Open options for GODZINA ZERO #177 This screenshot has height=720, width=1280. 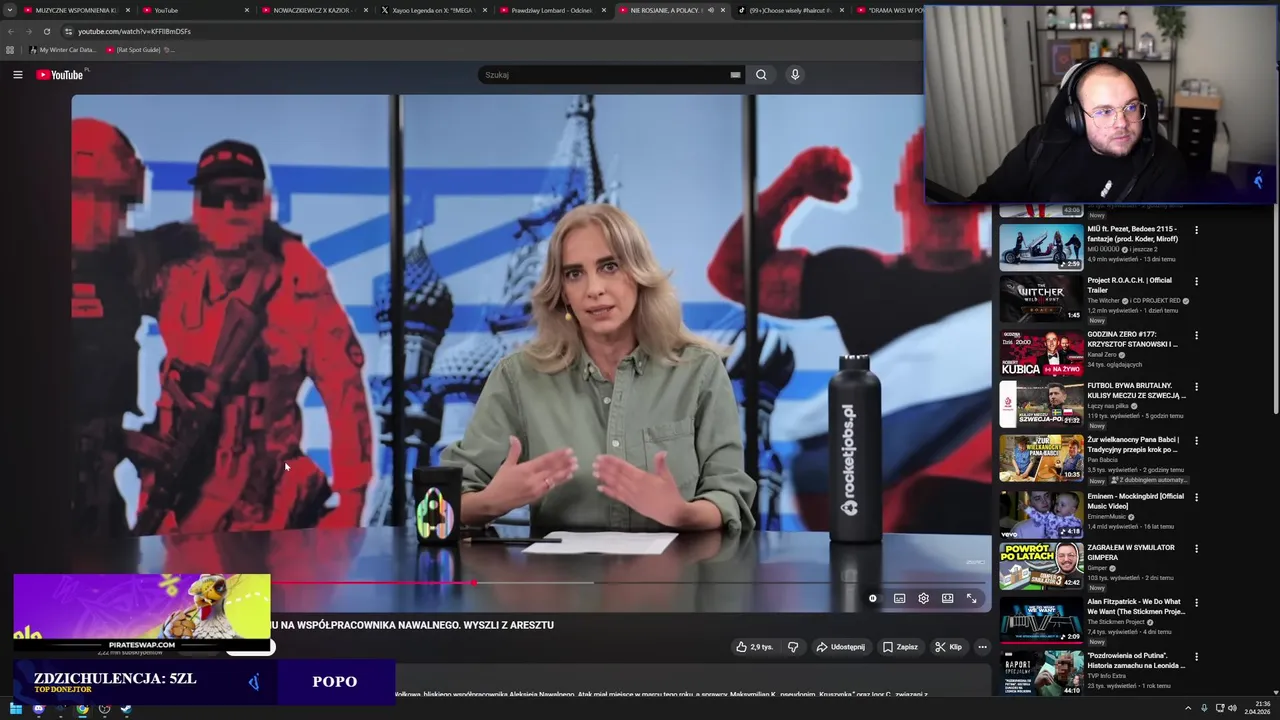coord(1196,335)
